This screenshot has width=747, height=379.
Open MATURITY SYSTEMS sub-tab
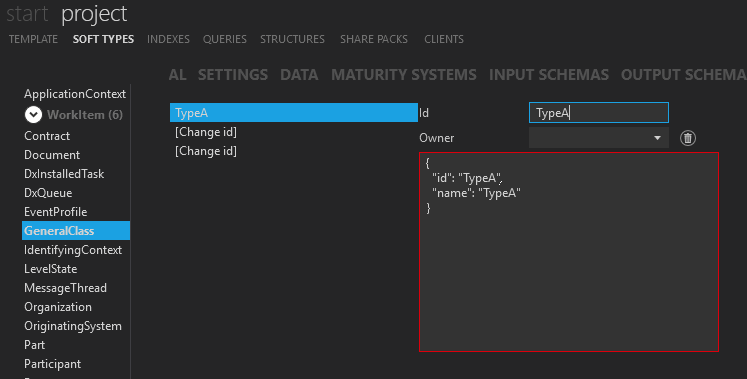(404, 75)
